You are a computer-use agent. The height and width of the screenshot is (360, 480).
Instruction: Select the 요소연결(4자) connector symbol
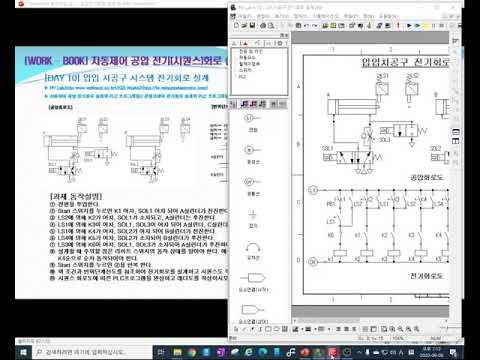253,278
